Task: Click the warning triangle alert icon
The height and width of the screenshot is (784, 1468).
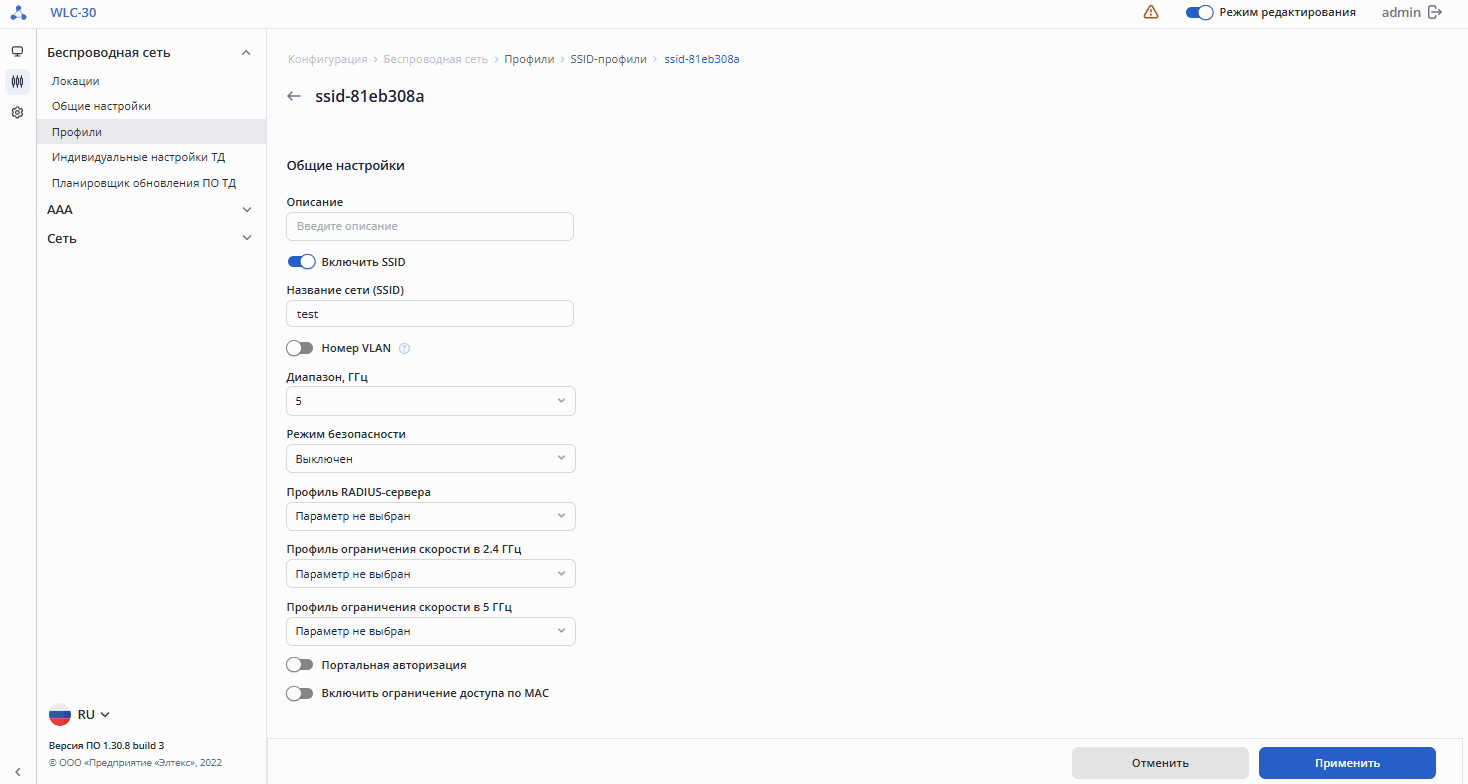Action: [x=1151, y=13]
